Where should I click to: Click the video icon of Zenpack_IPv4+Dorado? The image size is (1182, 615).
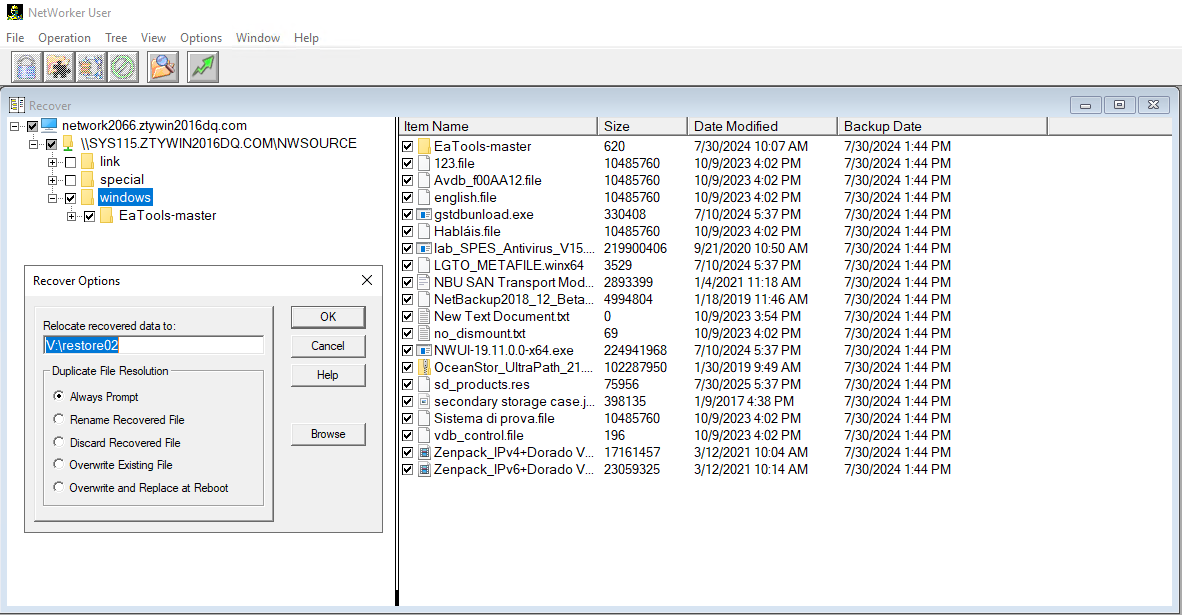pyautogui.click(x=424, y=453)
